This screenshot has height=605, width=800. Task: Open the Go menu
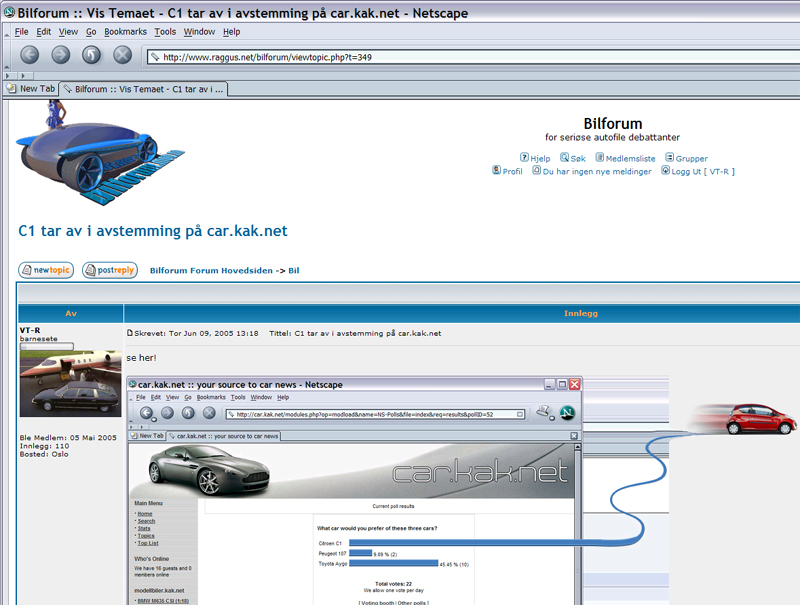coord(91,32)
